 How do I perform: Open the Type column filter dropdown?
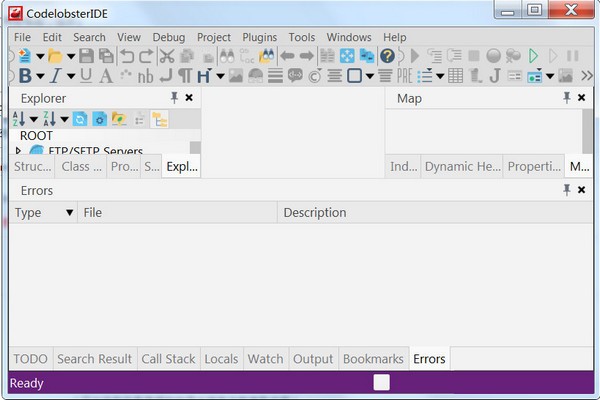pos(69,212)
